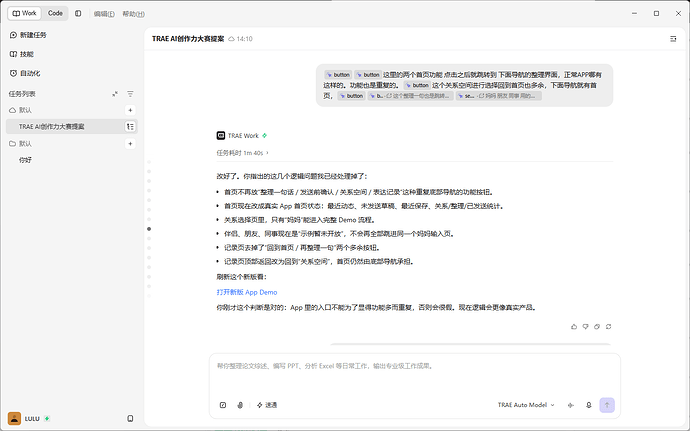The width and height of the screenshot is (690, 431).
Task: Switch to the Work mode tab
Action: pos(24,13)
